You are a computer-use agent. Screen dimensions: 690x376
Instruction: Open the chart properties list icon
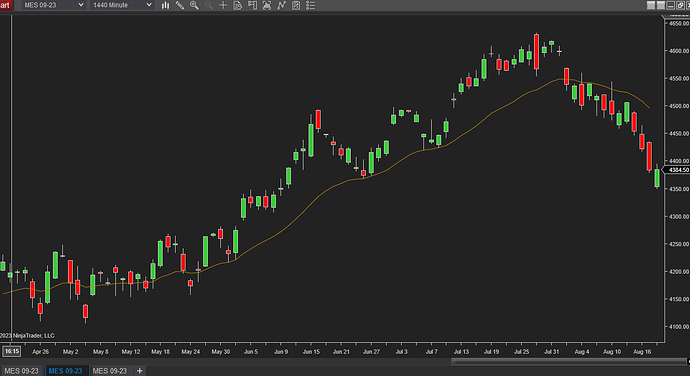310,5
